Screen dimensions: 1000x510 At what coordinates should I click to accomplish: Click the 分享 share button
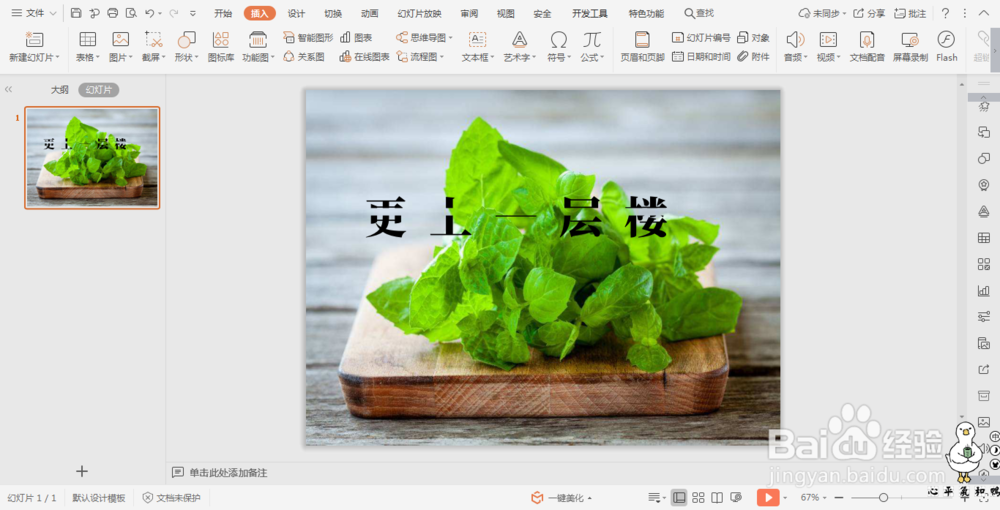coord(869,13)
